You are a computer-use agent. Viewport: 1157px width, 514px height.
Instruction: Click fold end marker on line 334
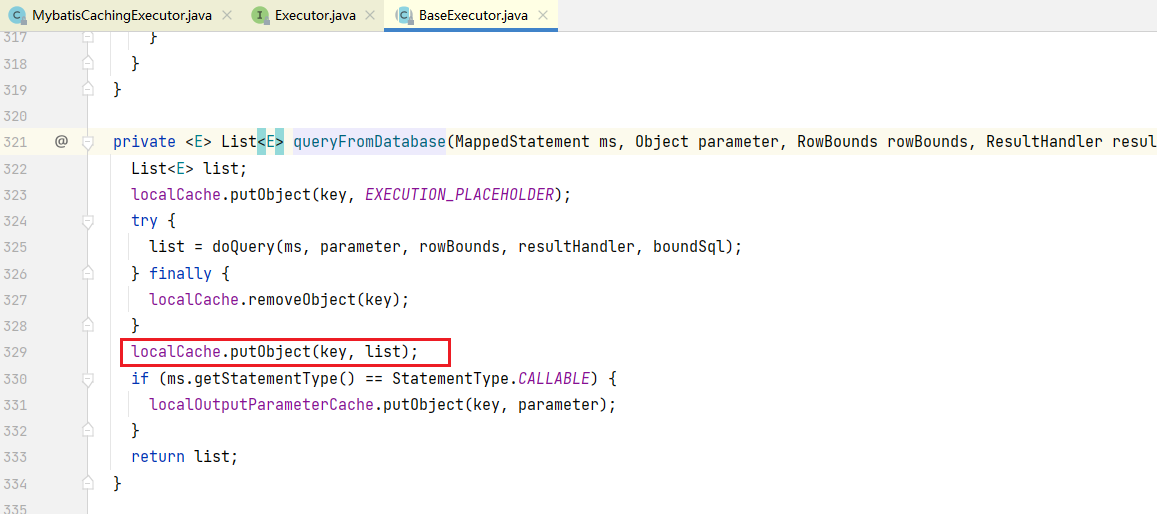88,483
